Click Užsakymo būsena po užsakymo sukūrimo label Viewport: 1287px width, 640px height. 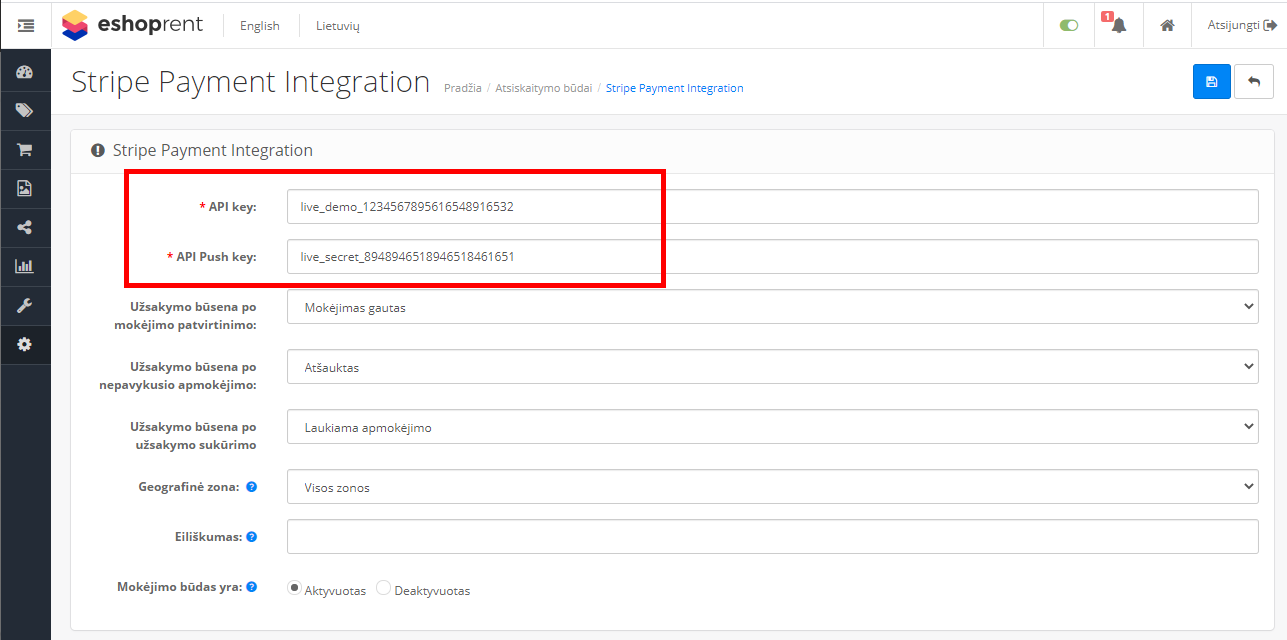coord(193,436)
